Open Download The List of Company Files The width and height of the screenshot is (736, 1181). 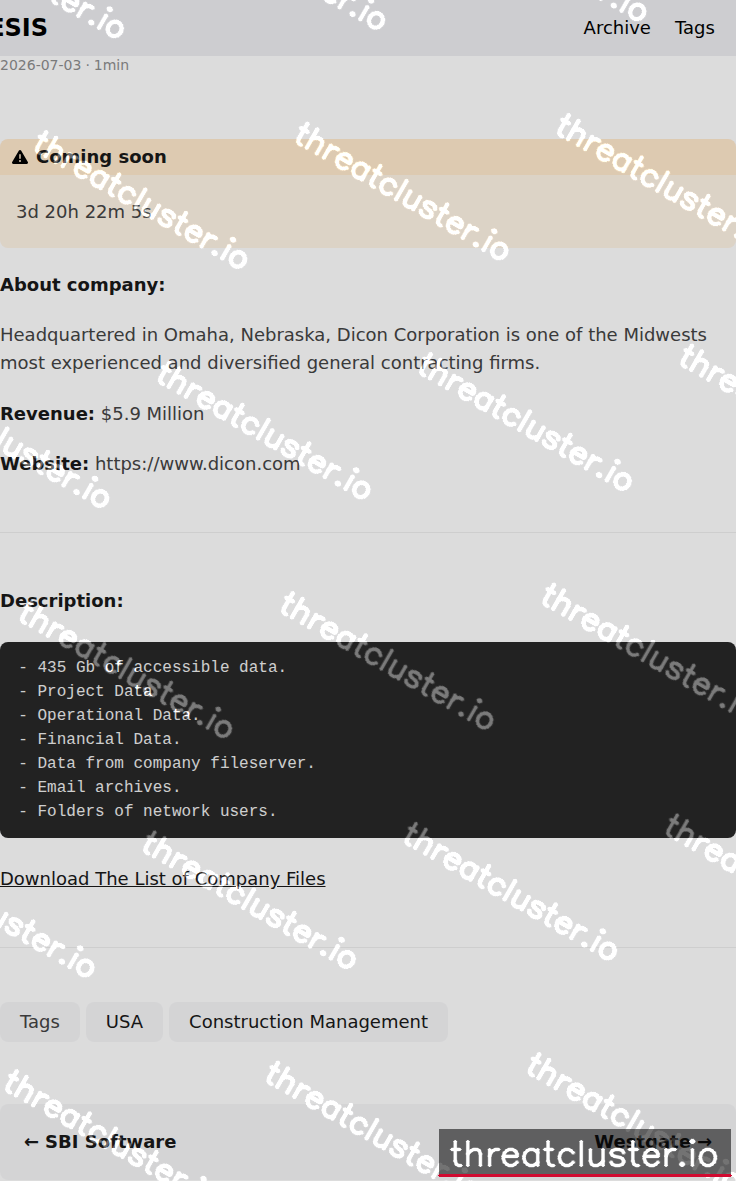click(x=163, y=879)
